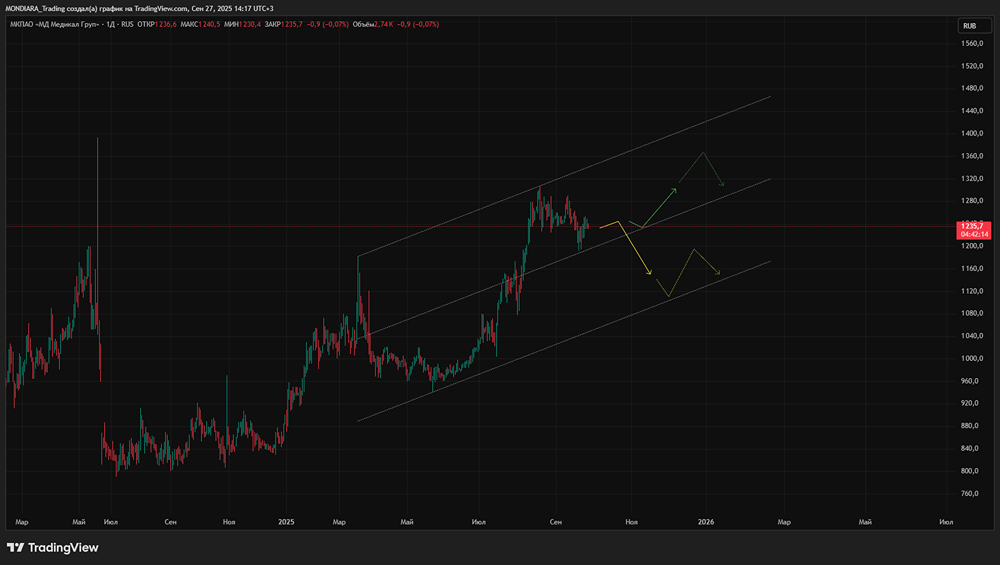Screen dimensions: 1000x565
Task: Click the 1160,0 price axis label
Action: 972,268
